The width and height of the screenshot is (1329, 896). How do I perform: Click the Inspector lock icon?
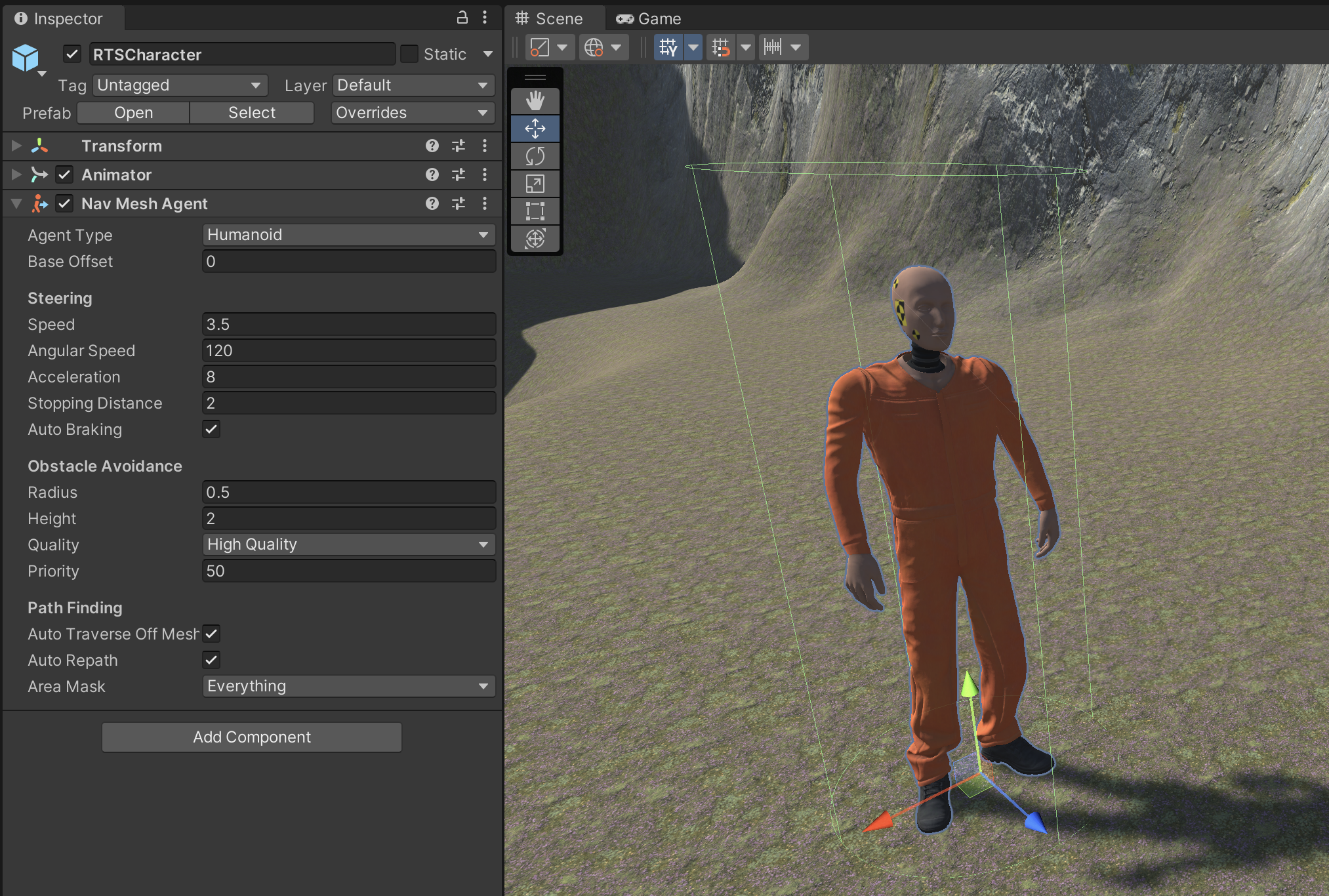point(462,18)
